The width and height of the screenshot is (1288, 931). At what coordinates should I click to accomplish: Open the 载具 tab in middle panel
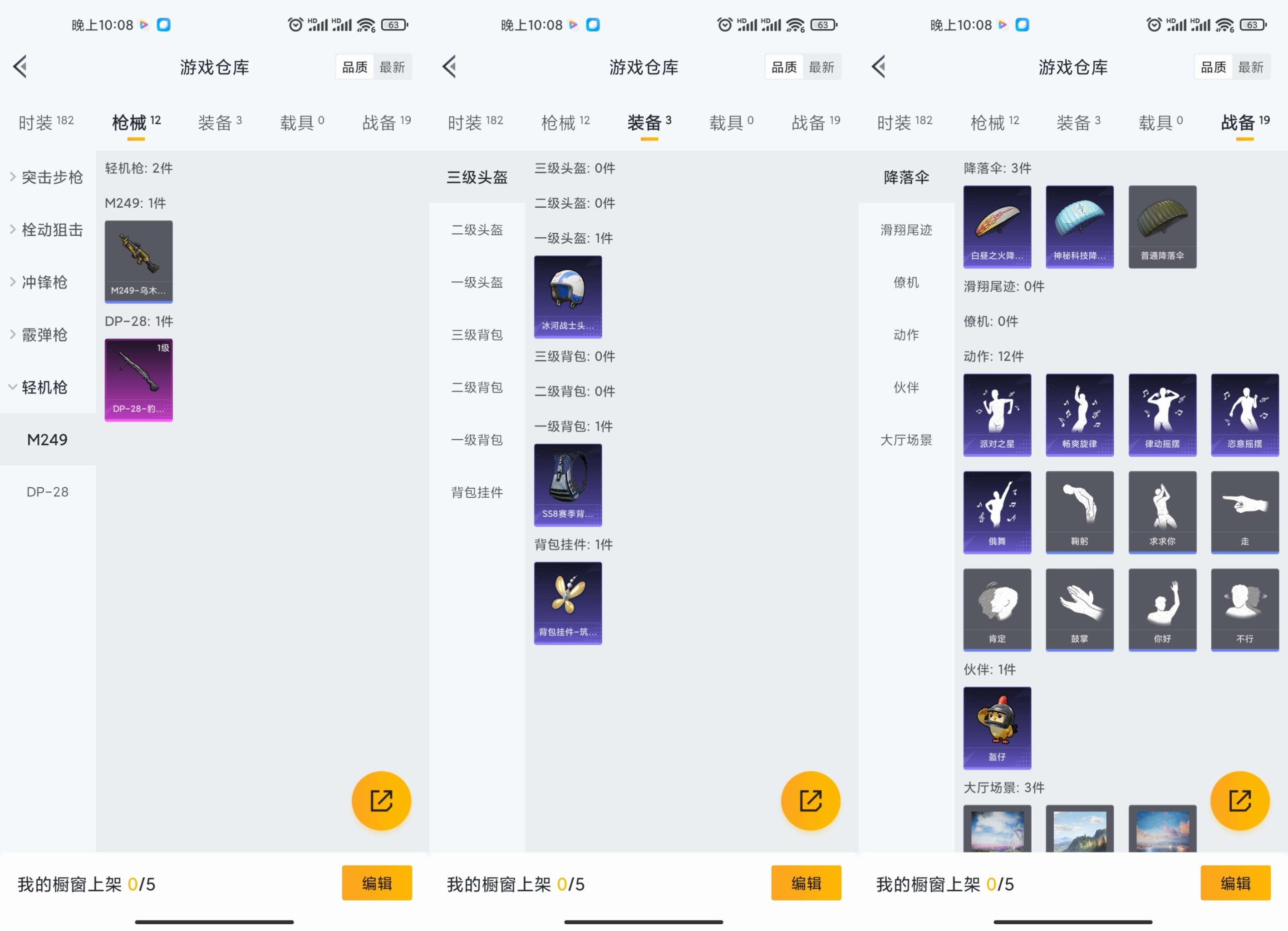tap(731, 122)
